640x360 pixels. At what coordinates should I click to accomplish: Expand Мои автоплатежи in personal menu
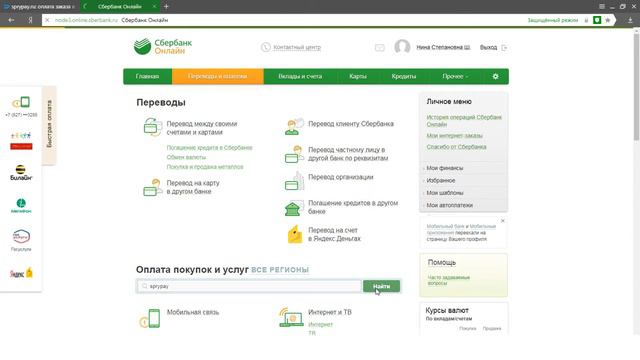point(449,205)
